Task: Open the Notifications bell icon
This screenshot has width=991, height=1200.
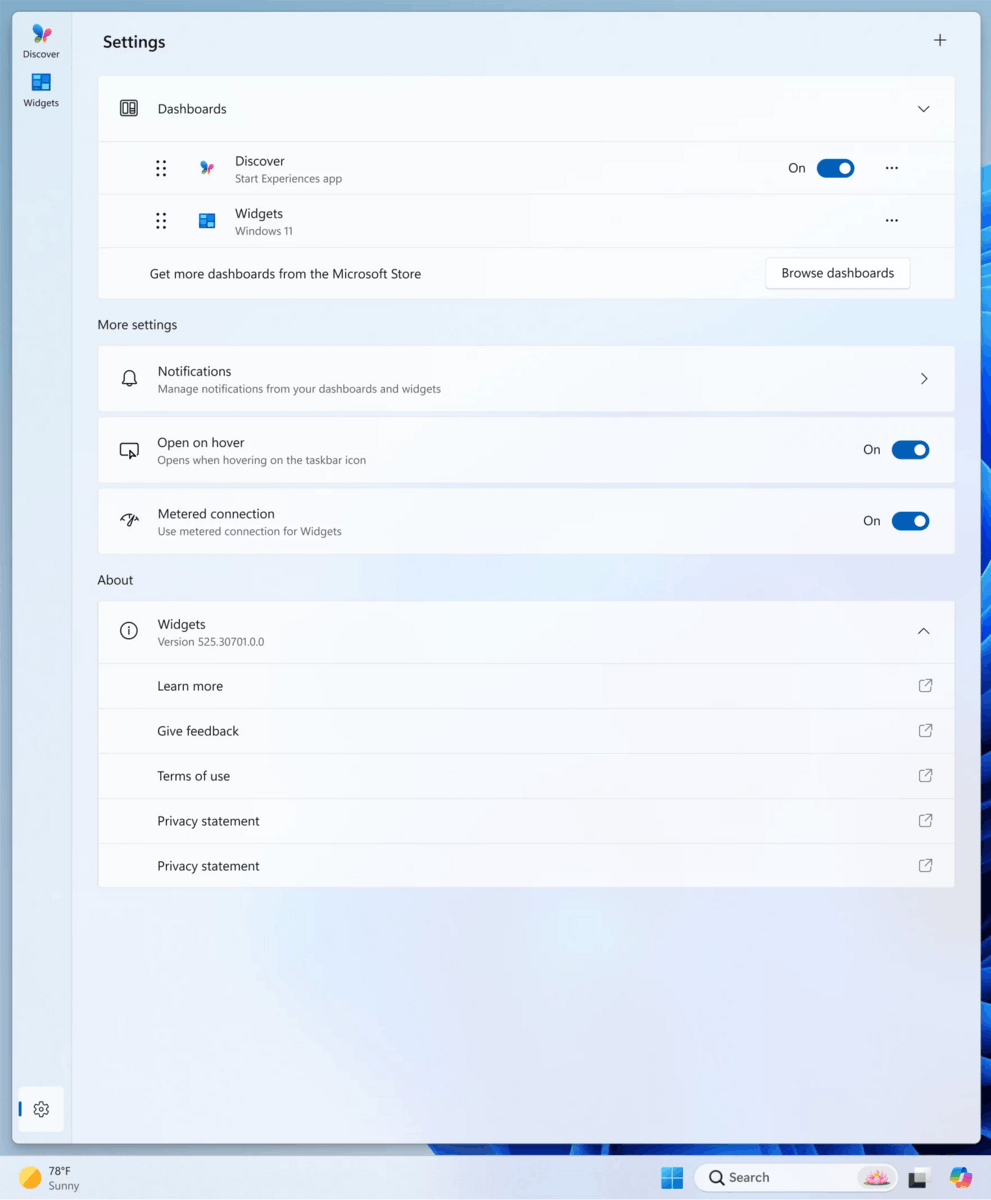Action: 129,377
